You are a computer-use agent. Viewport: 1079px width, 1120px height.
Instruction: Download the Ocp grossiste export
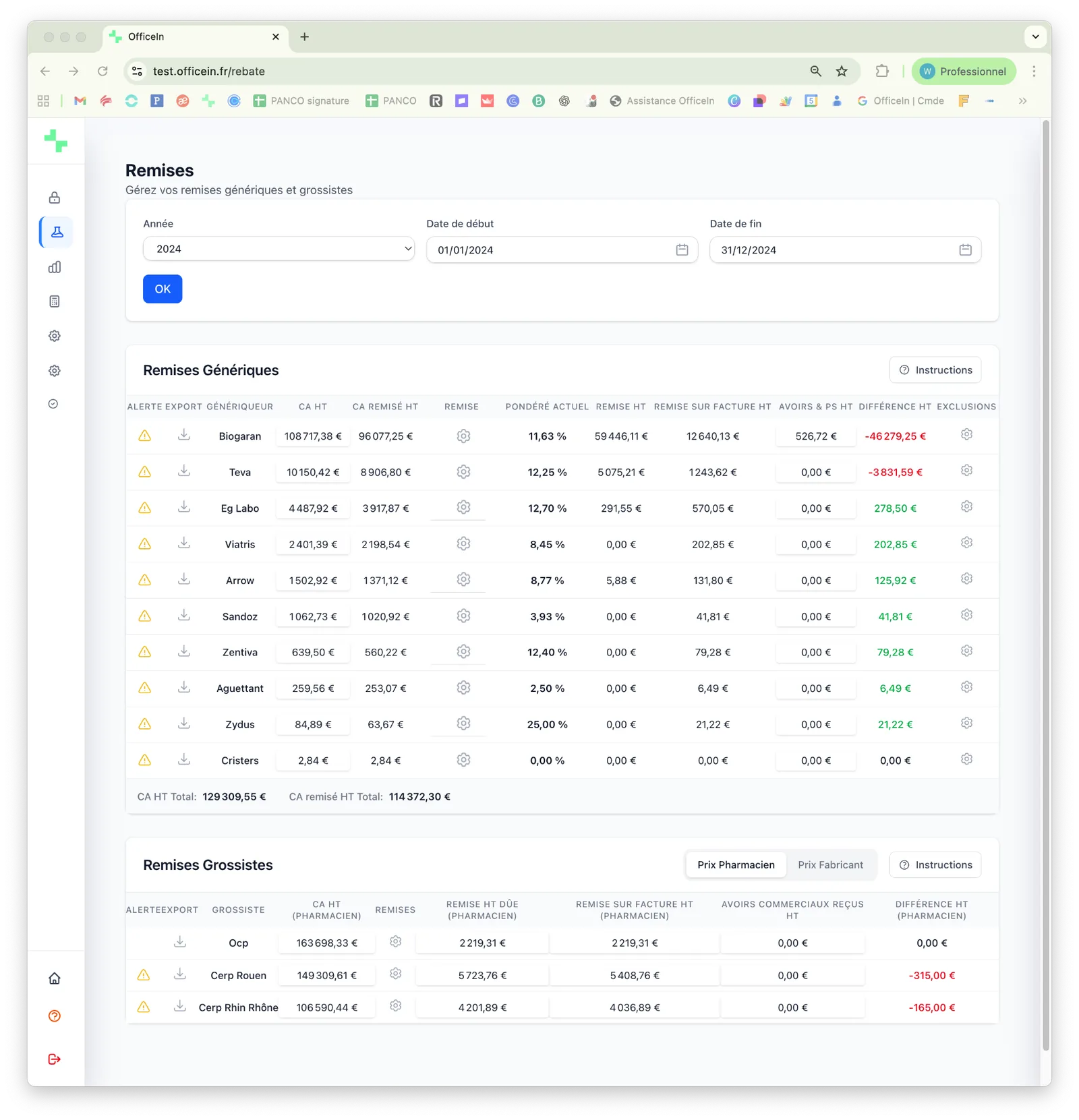pyautogui.click(x=180, y=941)
